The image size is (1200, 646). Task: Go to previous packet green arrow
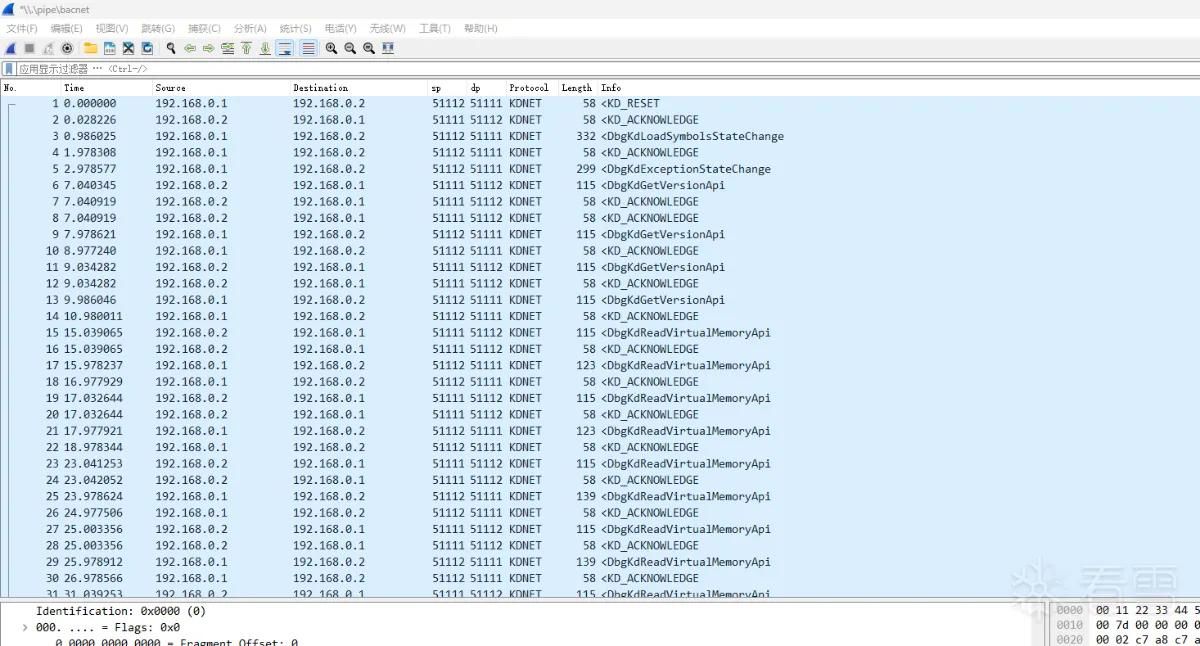[190, 48]
